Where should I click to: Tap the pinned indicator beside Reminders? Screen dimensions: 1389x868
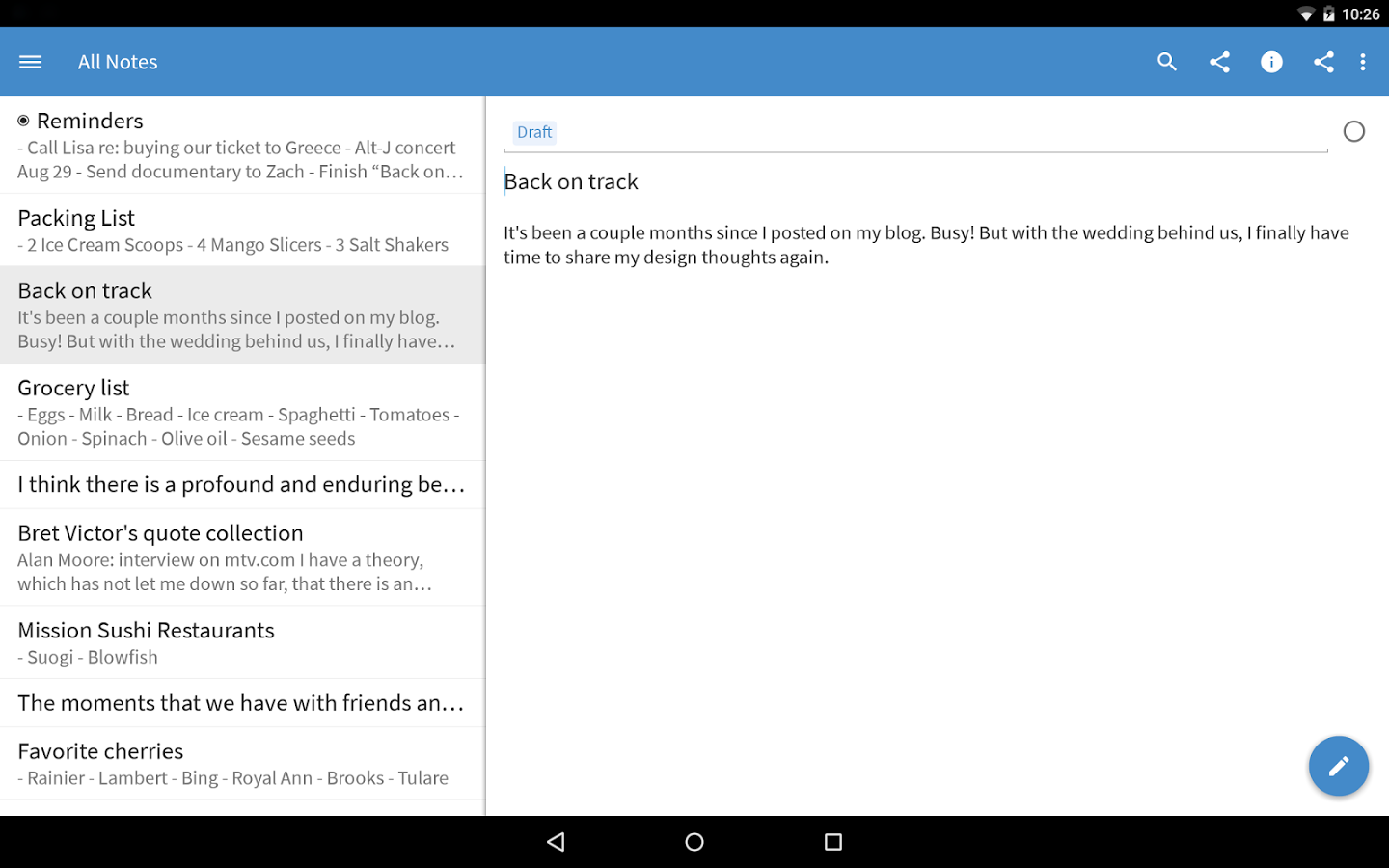(23, 119)
